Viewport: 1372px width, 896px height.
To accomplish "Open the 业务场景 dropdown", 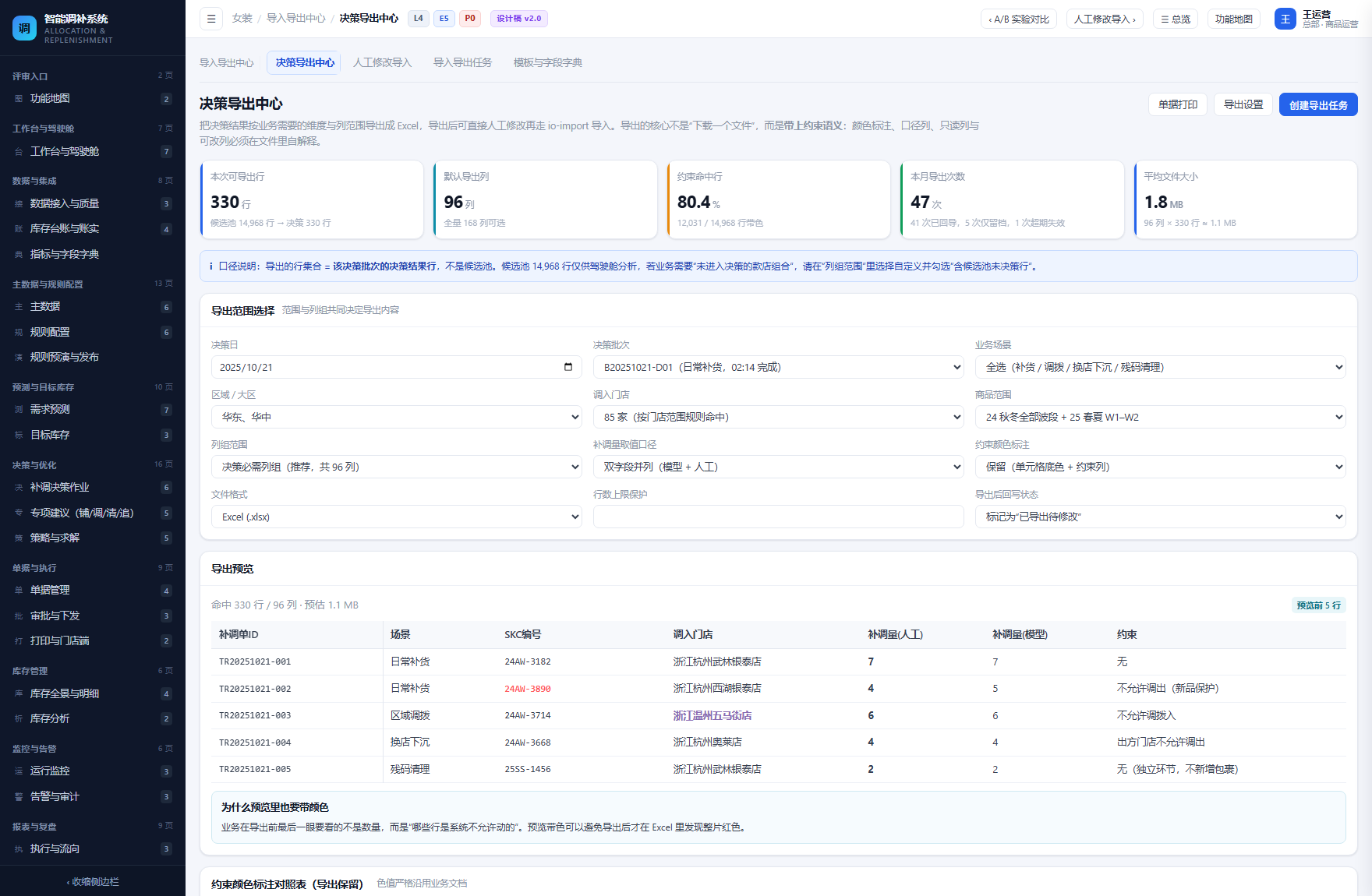I will pos(1160,367).
